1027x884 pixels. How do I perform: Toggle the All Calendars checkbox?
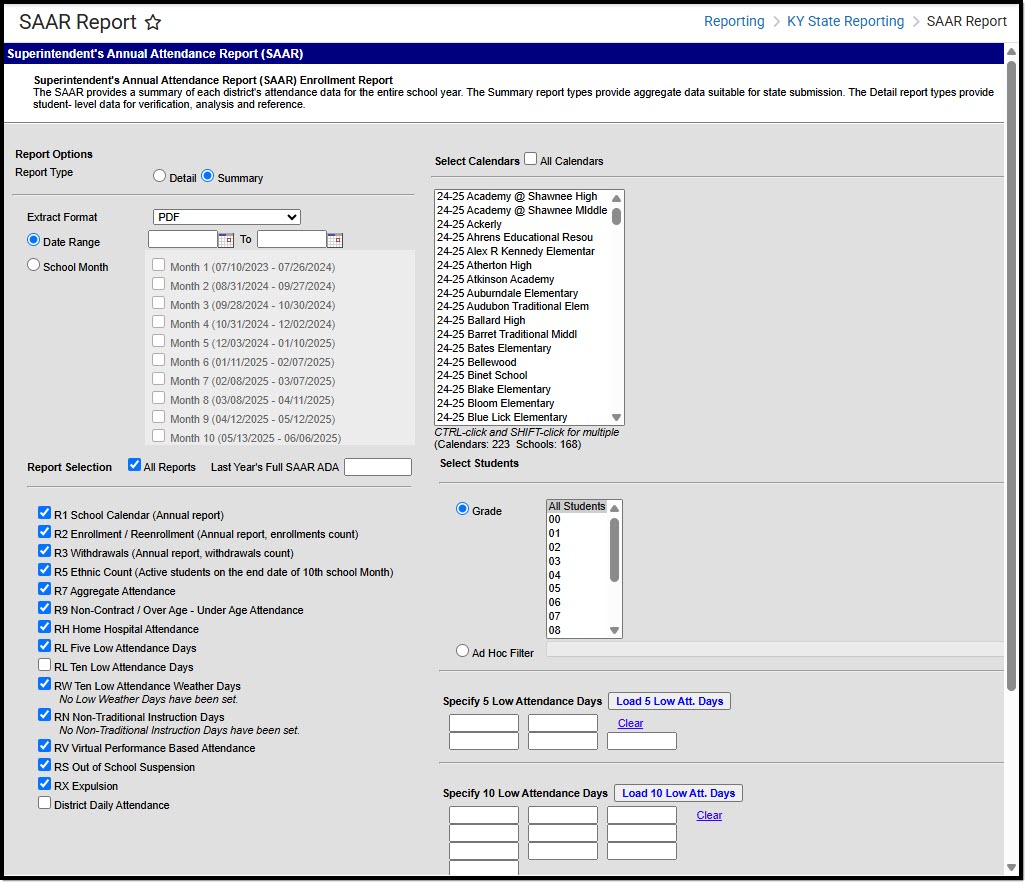pyautogui.click(x=531, y=159)
